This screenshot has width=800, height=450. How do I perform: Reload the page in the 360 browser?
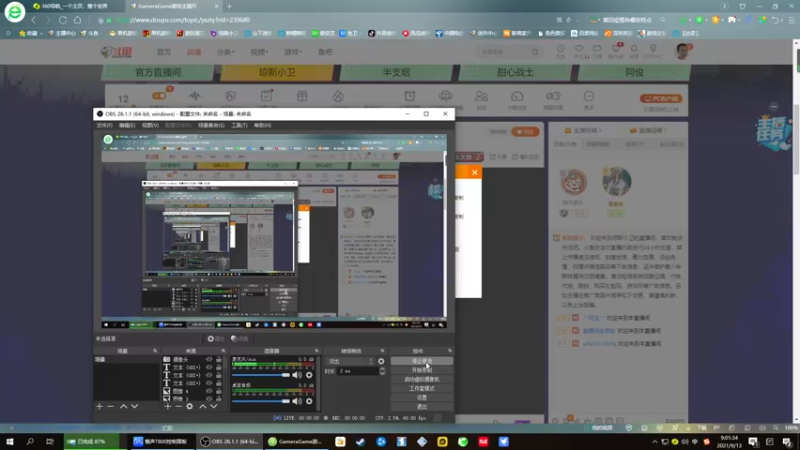[63, 20]
